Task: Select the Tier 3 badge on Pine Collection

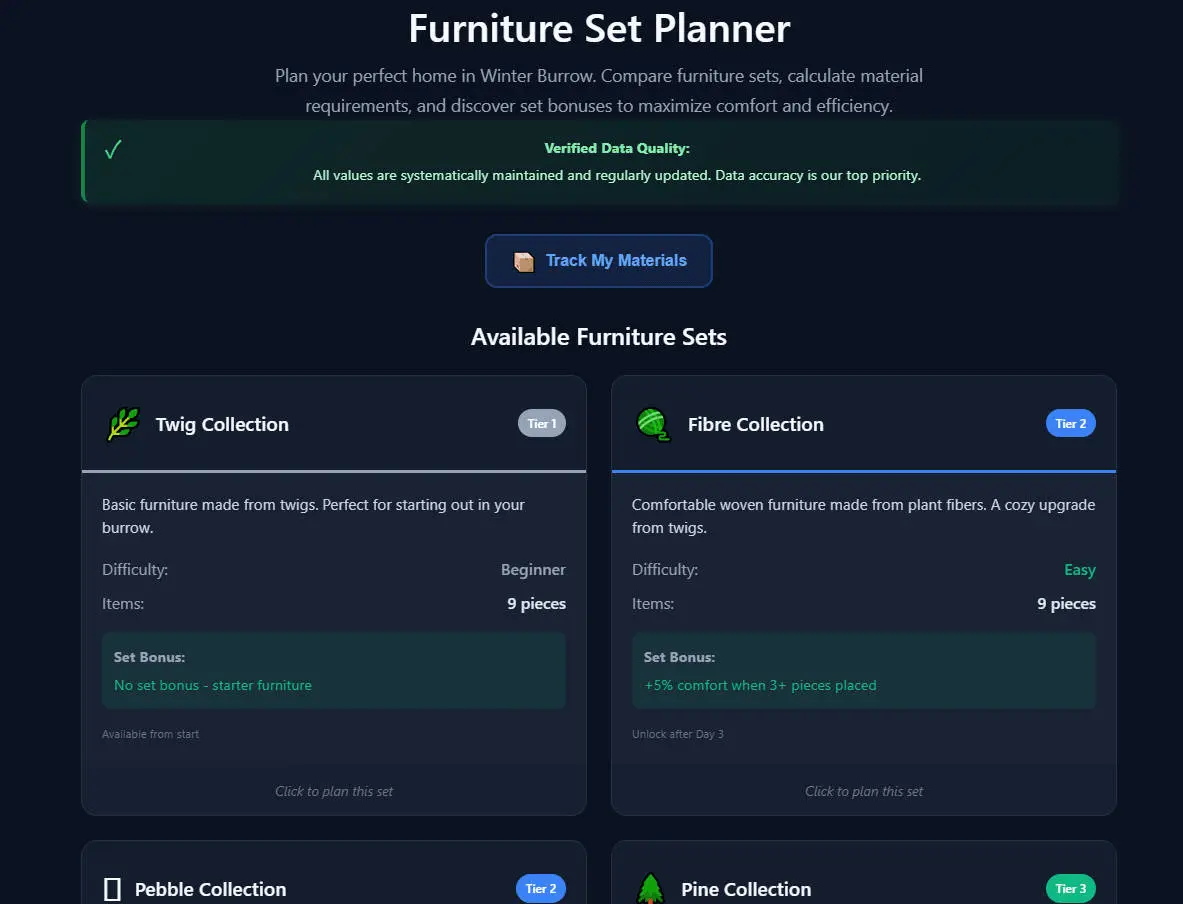Action: coord(1070,888)
